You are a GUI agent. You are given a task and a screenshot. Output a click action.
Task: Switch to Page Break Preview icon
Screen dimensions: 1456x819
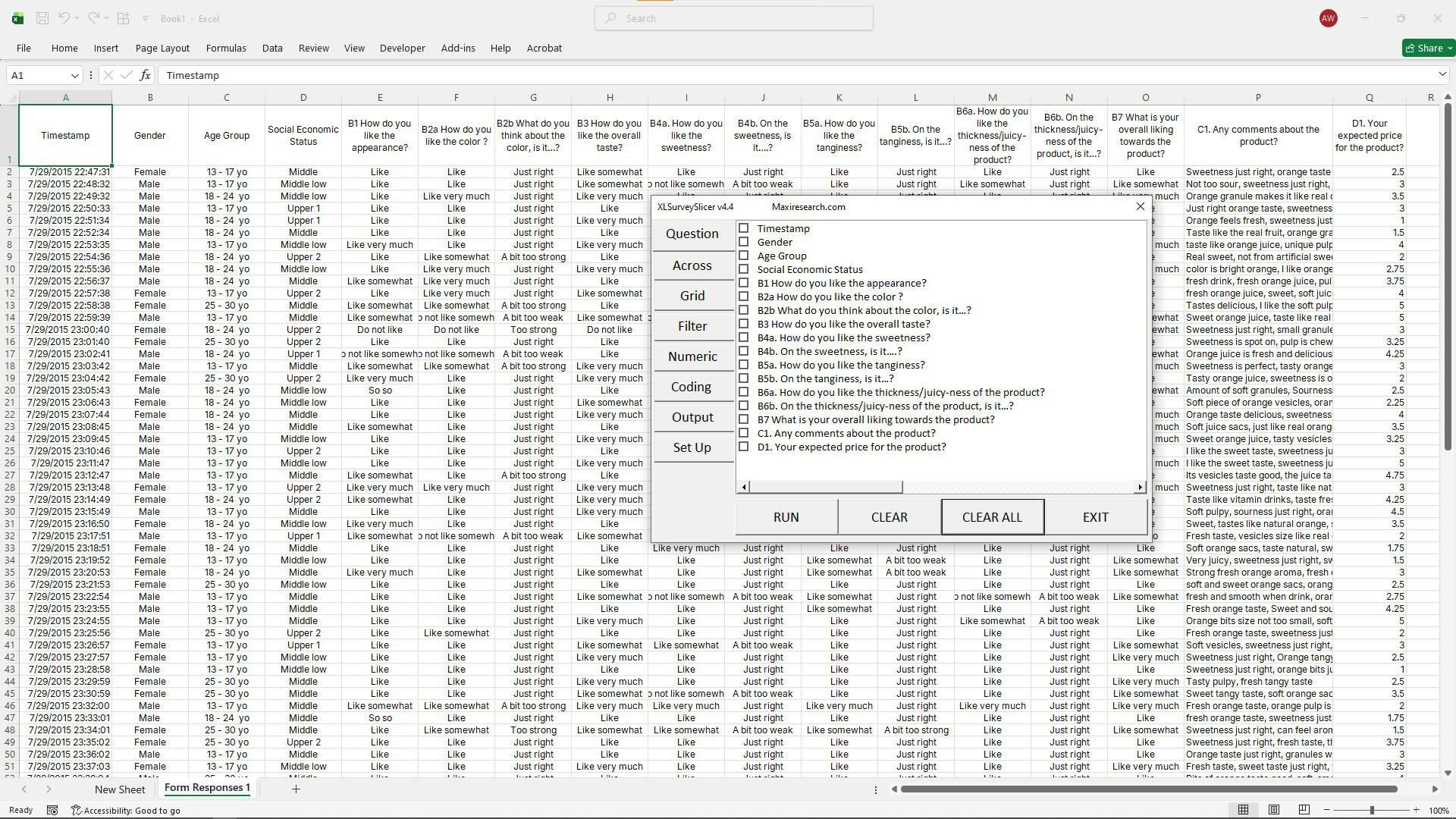[x=1304, y=810]
